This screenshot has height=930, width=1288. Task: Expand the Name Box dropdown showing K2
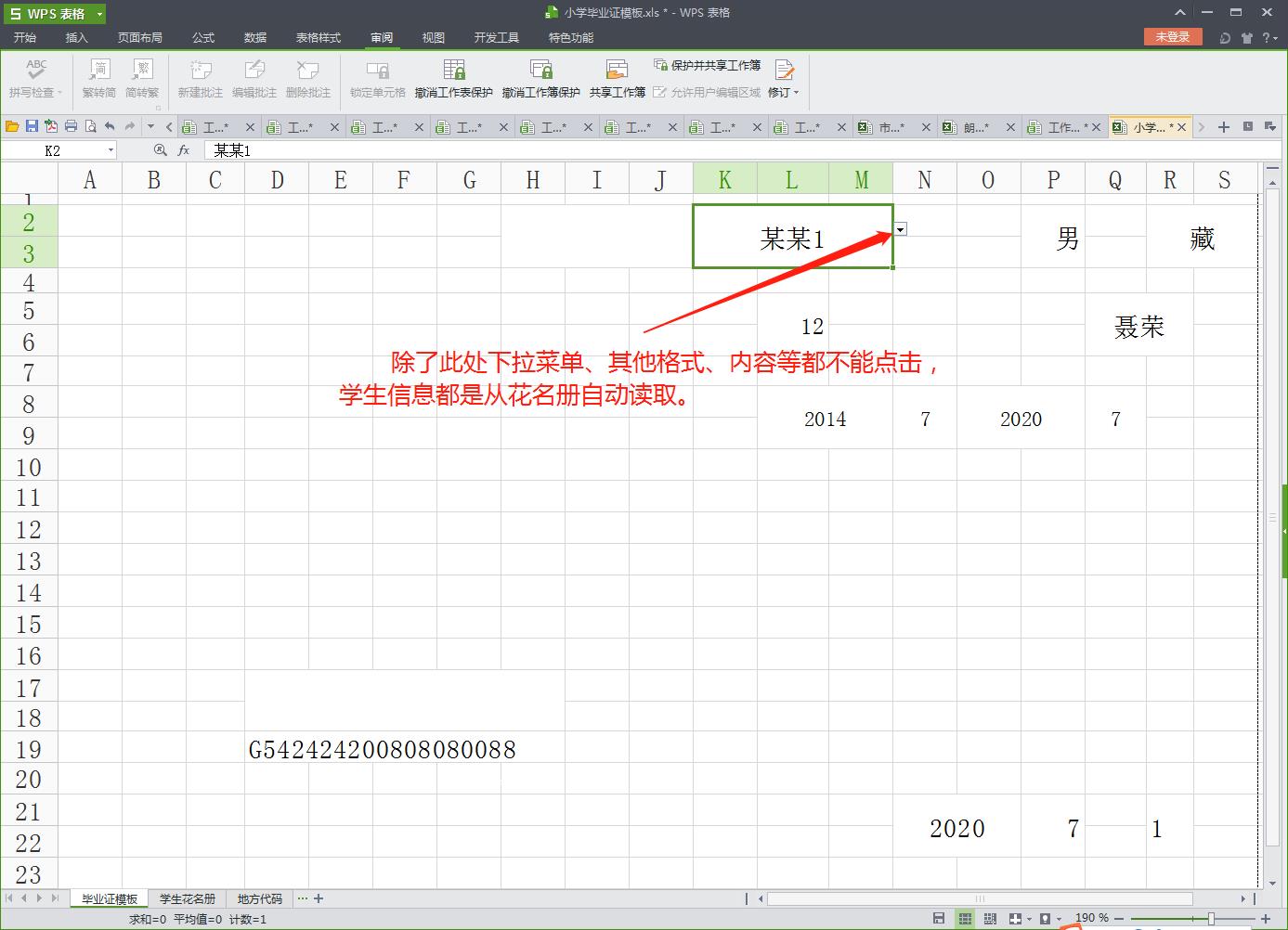[x=111, y=150]
